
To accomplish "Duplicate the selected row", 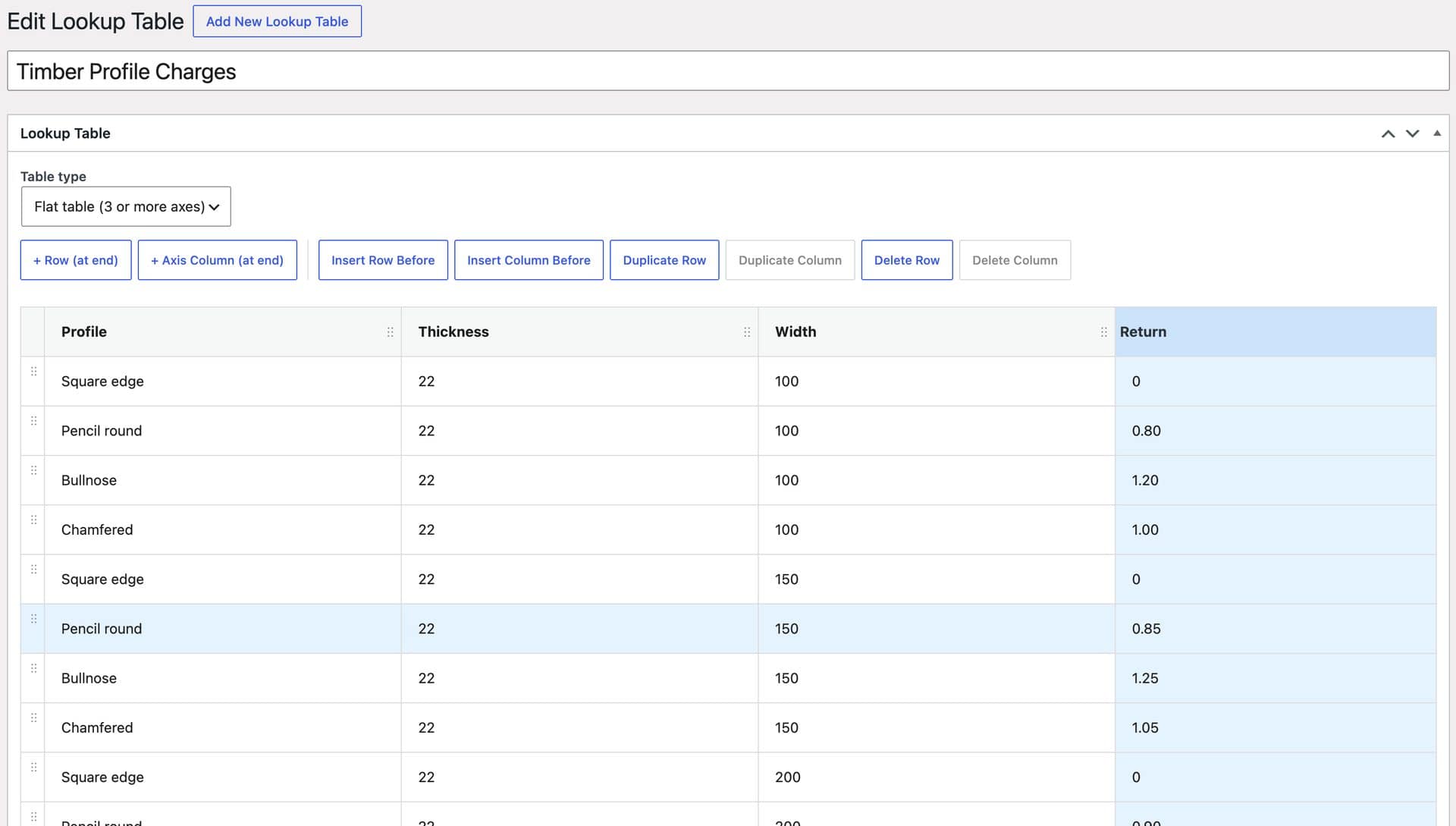I will (x=664, y=260).
